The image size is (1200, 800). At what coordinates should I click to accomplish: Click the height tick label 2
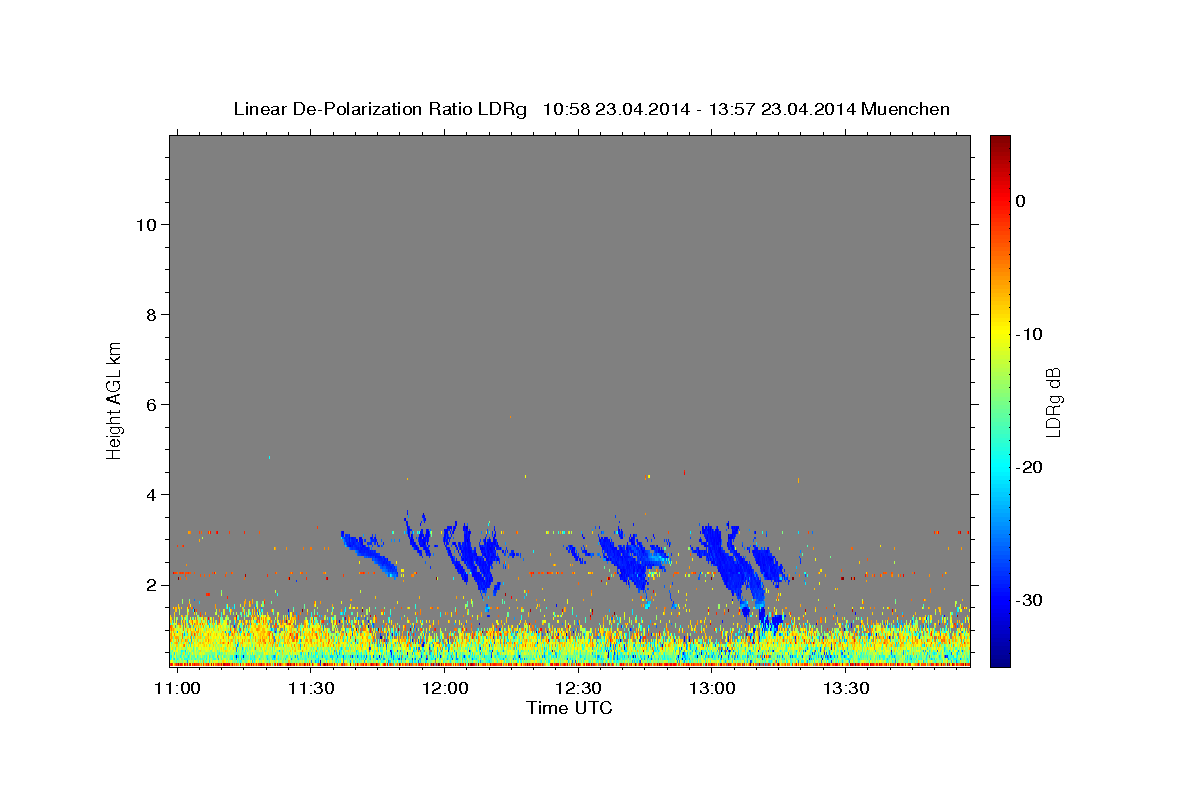click(151, 585)
